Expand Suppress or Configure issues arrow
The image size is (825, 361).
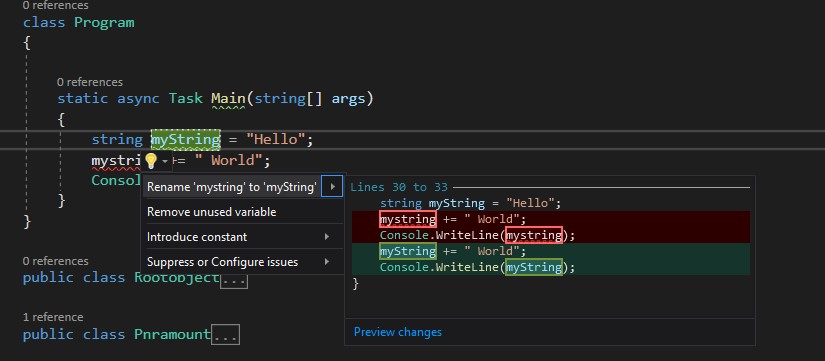click(x=327, y=262)
